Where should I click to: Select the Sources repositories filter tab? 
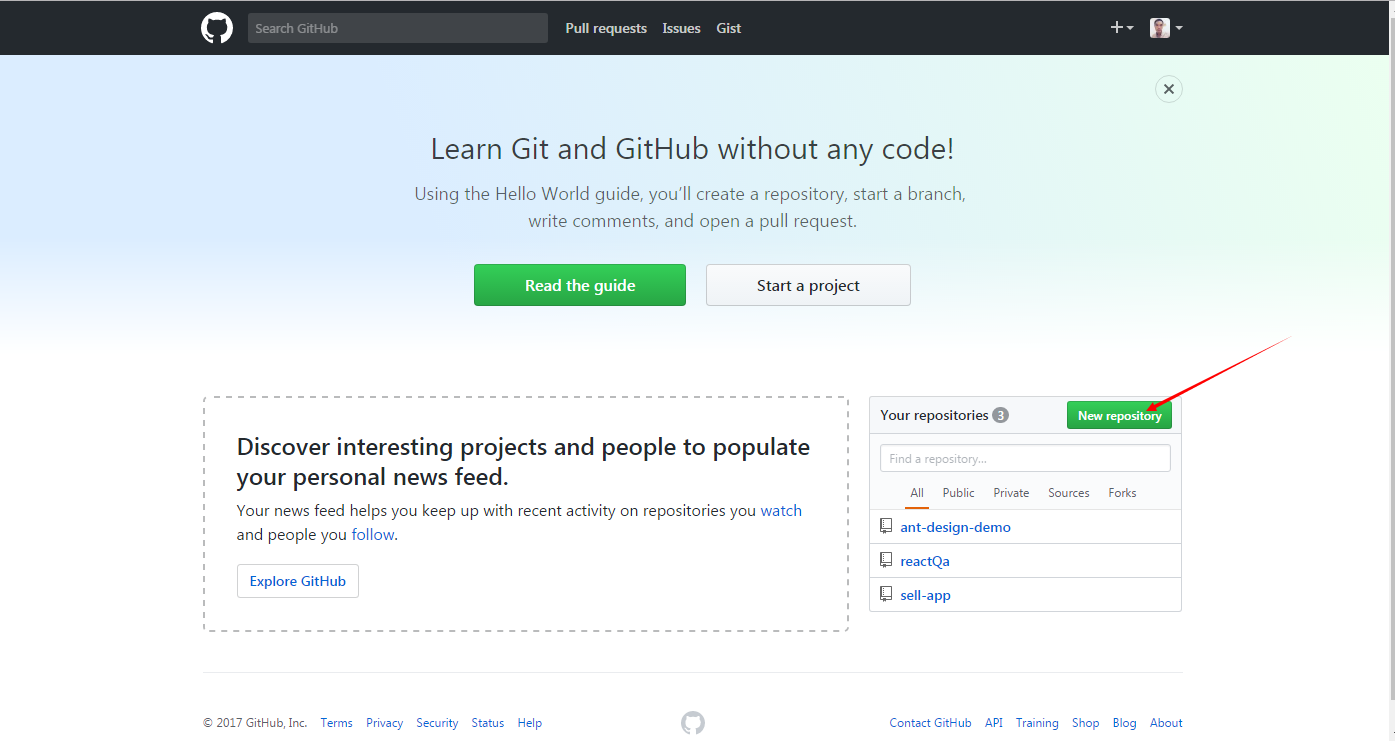[1069, 493]
